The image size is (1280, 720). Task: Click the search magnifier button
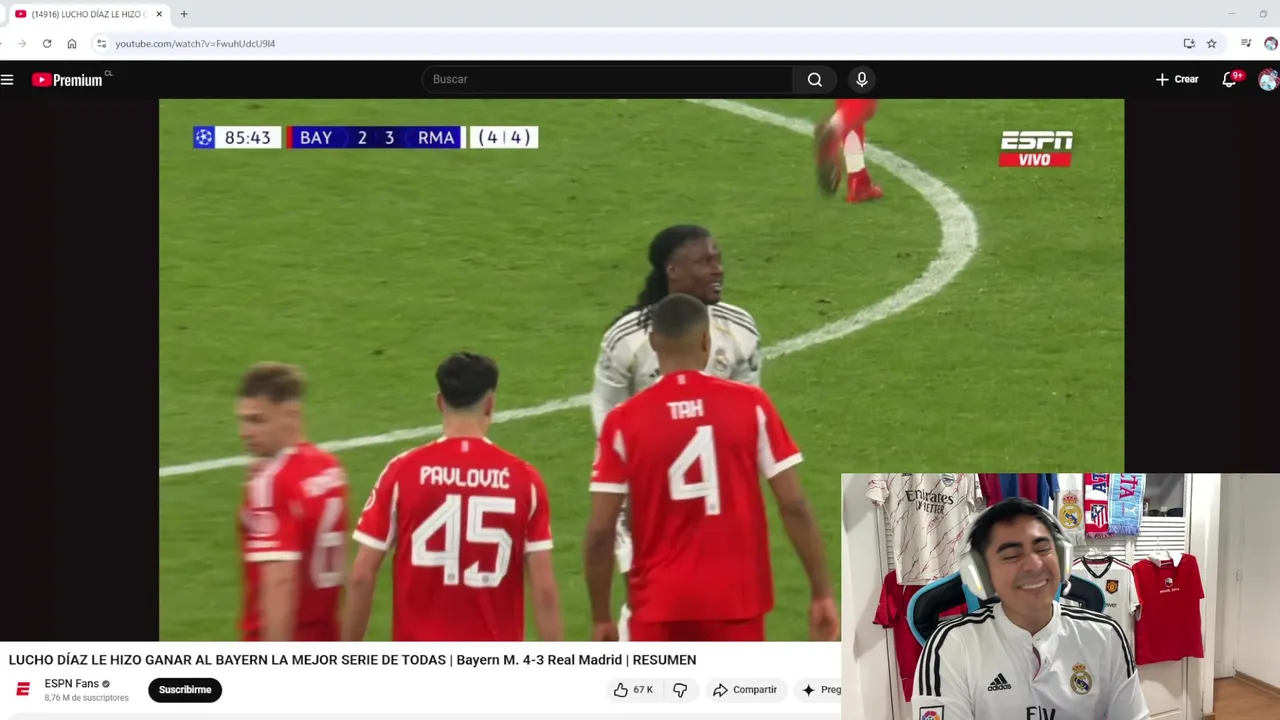(815, 79)
